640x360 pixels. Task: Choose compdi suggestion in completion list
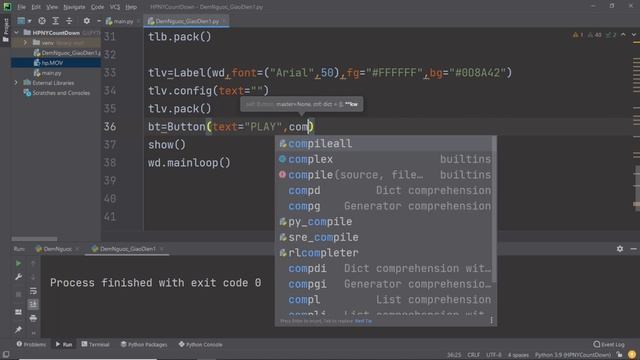(x=385, y=269)
